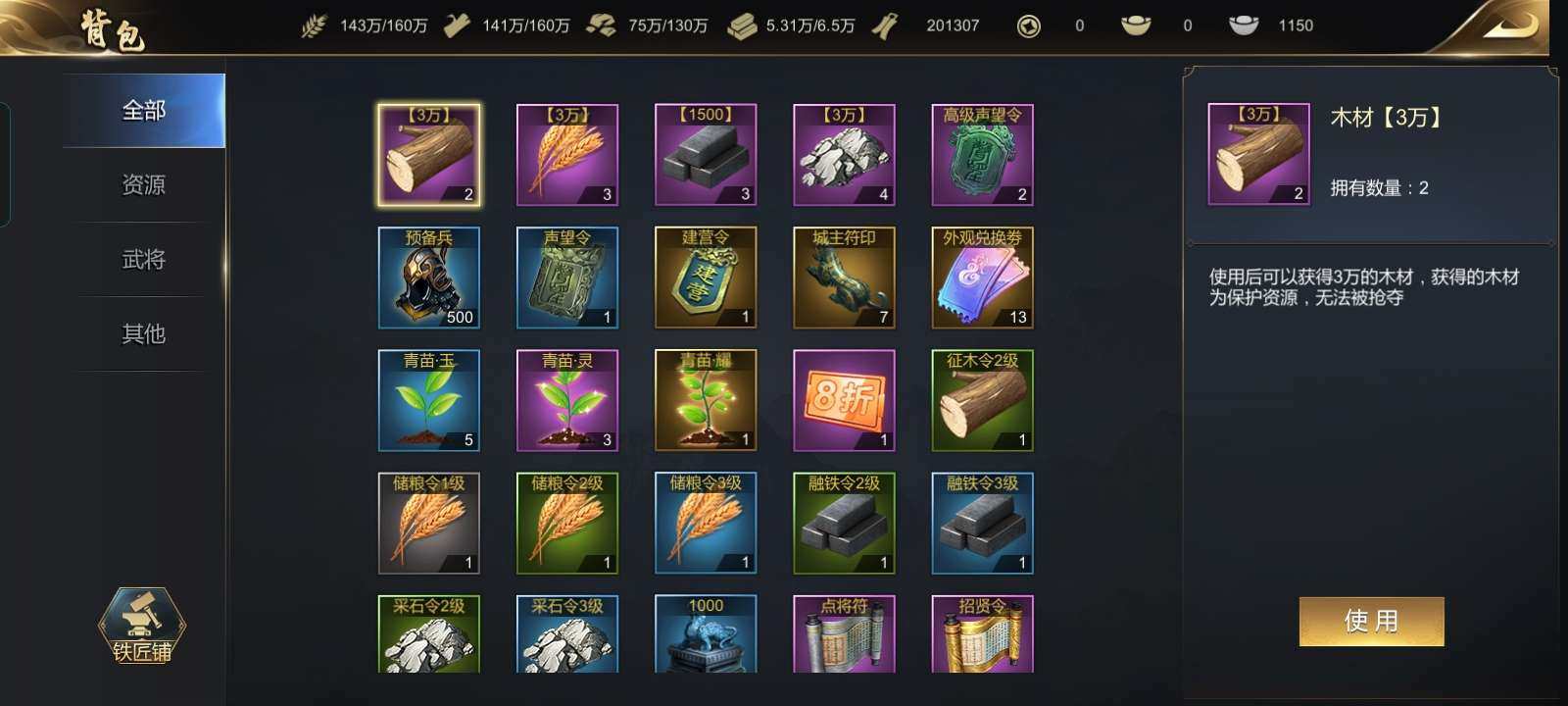
Task: Open the 铁匠铺 blacksmith icon
Action: [142, 625]
